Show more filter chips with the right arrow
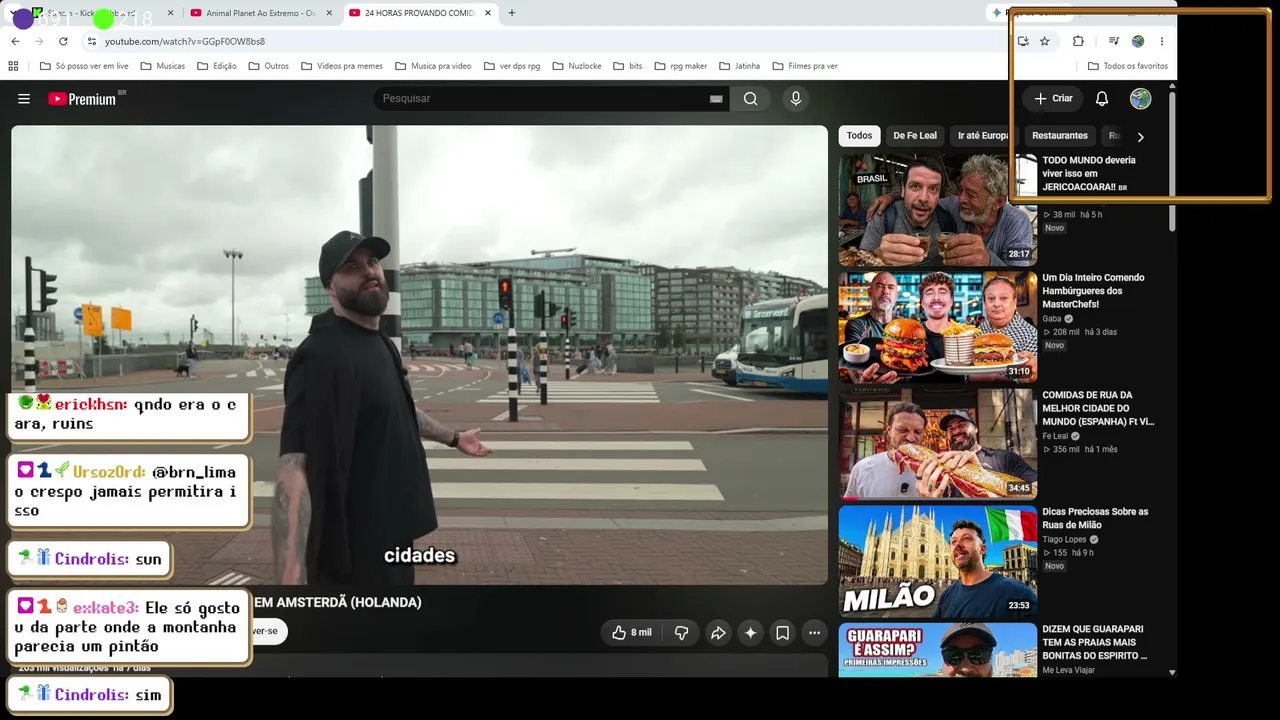Screen dimensions: 1280x720 pos(1140,137)
